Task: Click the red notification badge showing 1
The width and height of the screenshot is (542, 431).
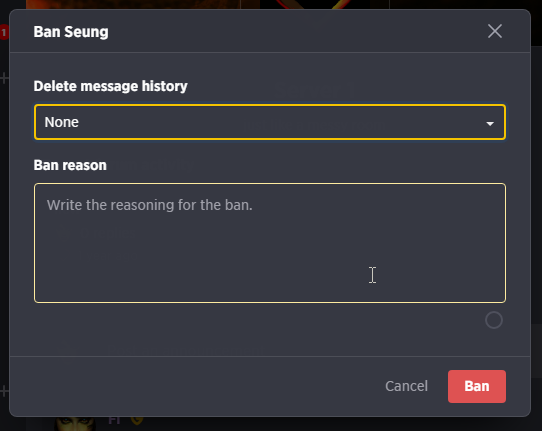Action: click(x=4, y=32)
